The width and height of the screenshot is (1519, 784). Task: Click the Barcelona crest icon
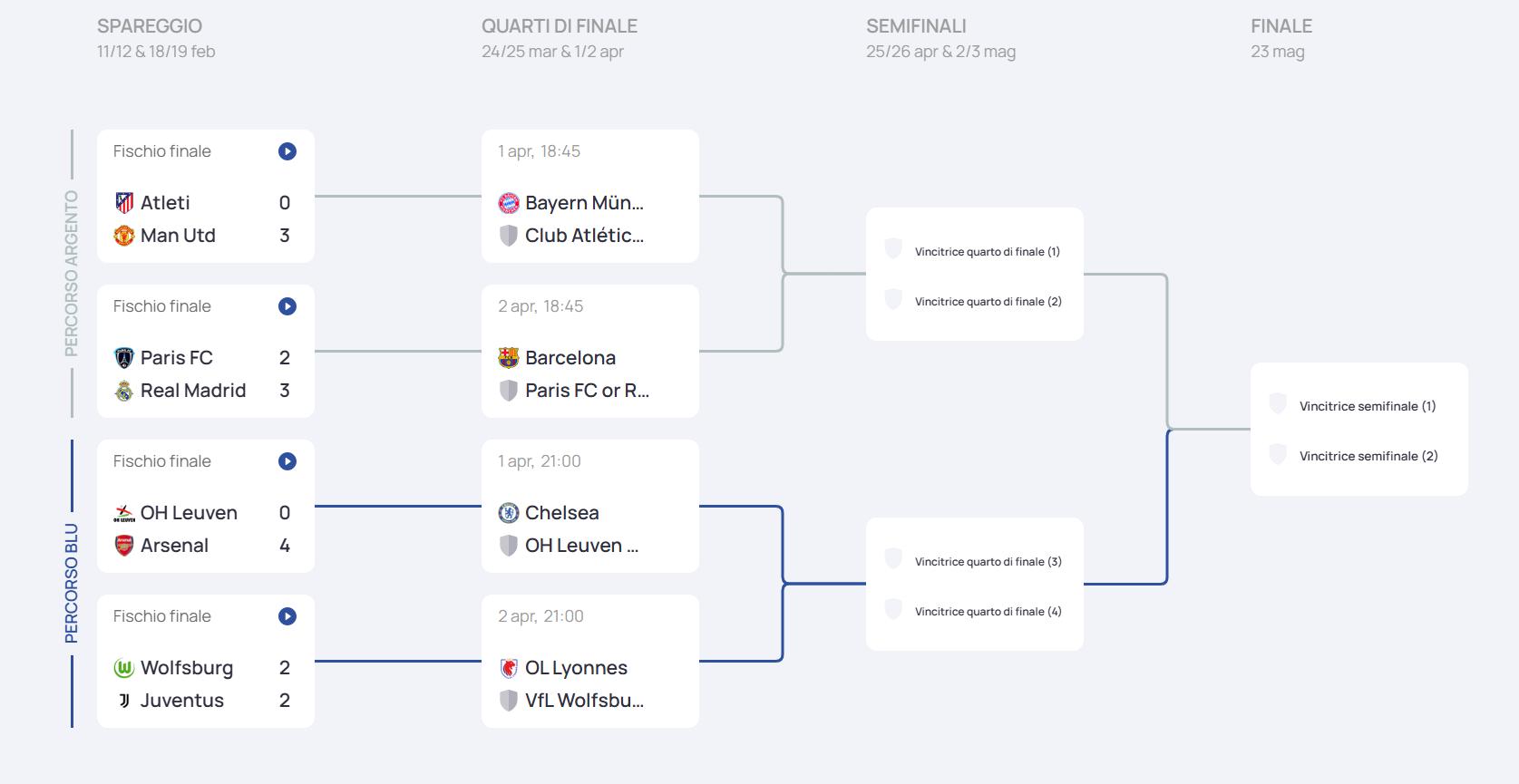[x=509, y=358]
